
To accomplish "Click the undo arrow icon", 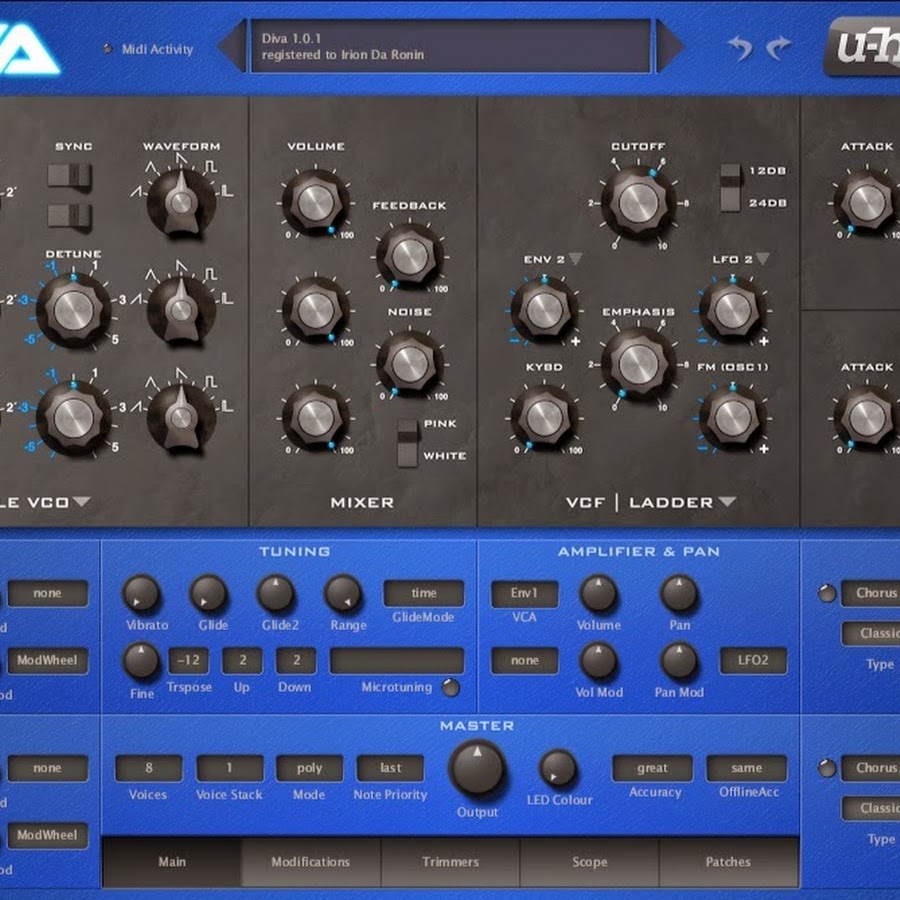I will [740, 47].
